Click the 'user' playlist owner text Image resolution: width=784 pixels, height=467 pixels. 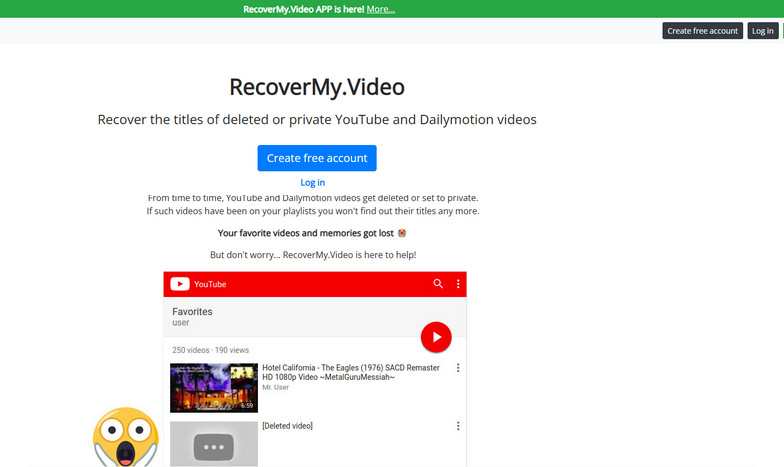[181, 323]
